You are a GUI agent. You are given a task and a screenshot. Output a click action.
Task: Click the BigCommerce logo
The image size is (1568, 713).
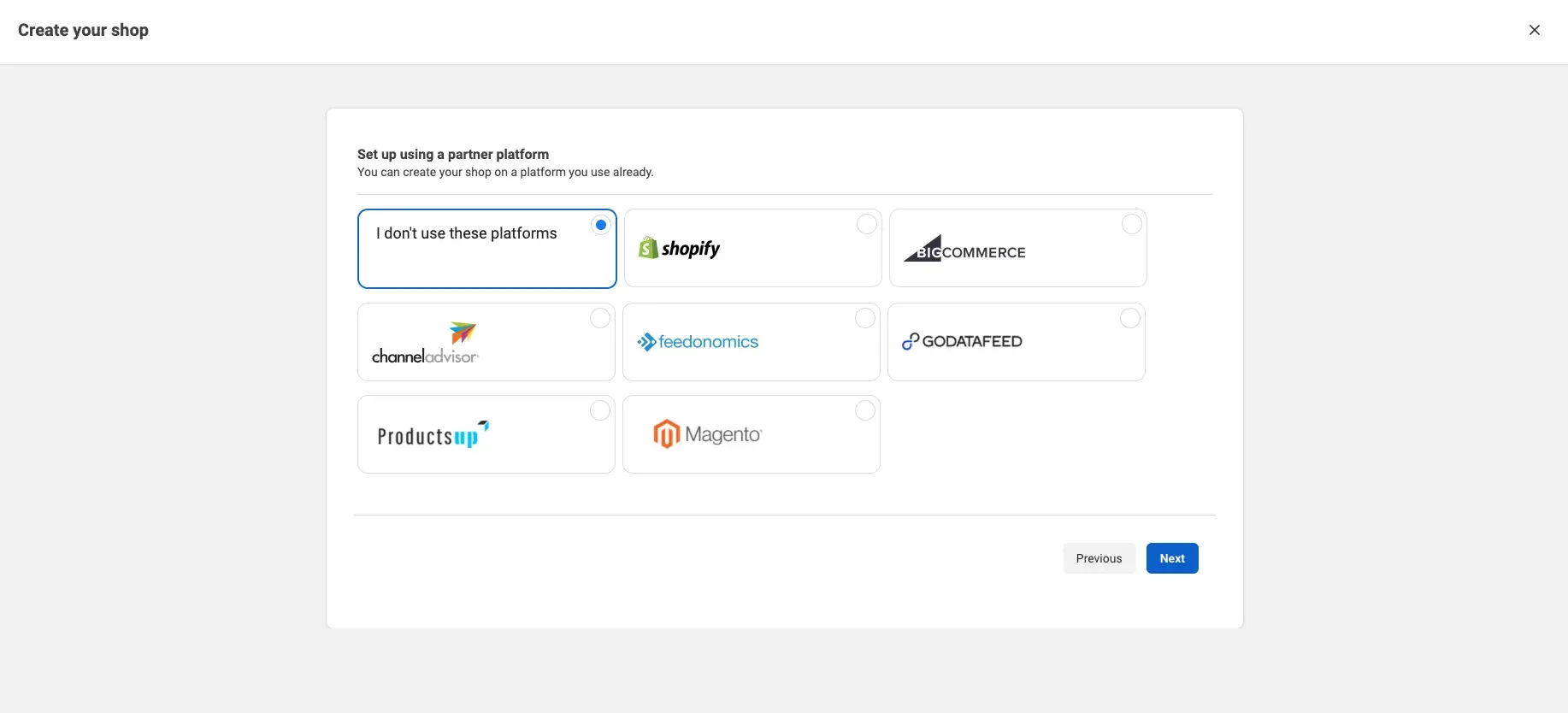pos(964,249)
